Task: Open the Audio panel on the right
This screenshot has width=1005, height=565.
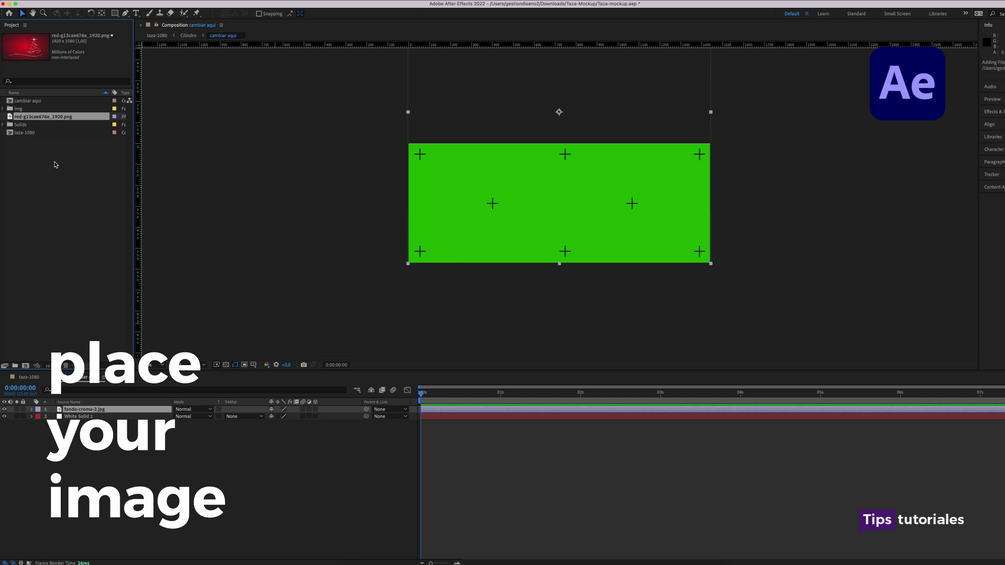Action: click(x=990, y=86)
